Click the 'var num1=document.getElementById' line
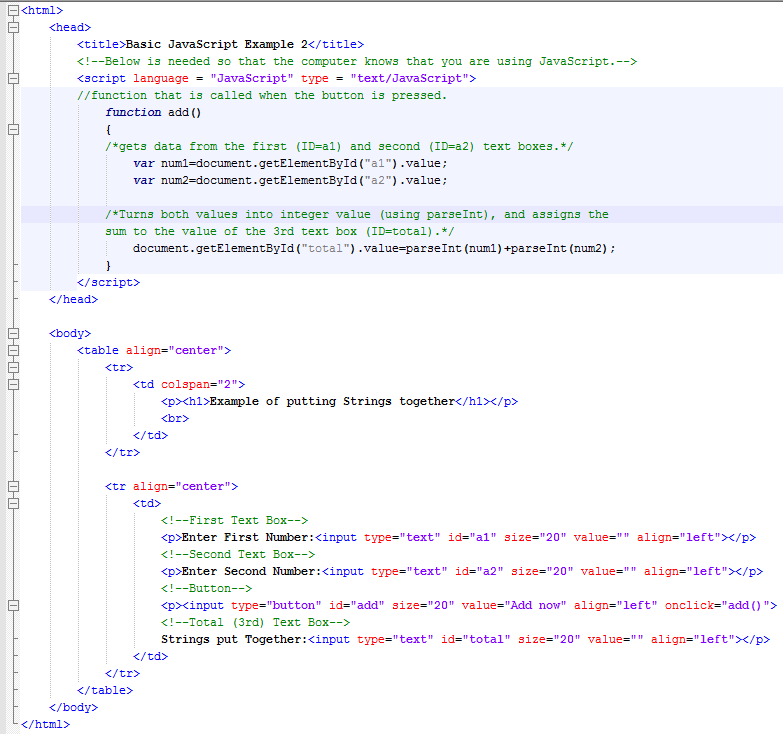This screenshot has height=734, width=783. [290, 163]
